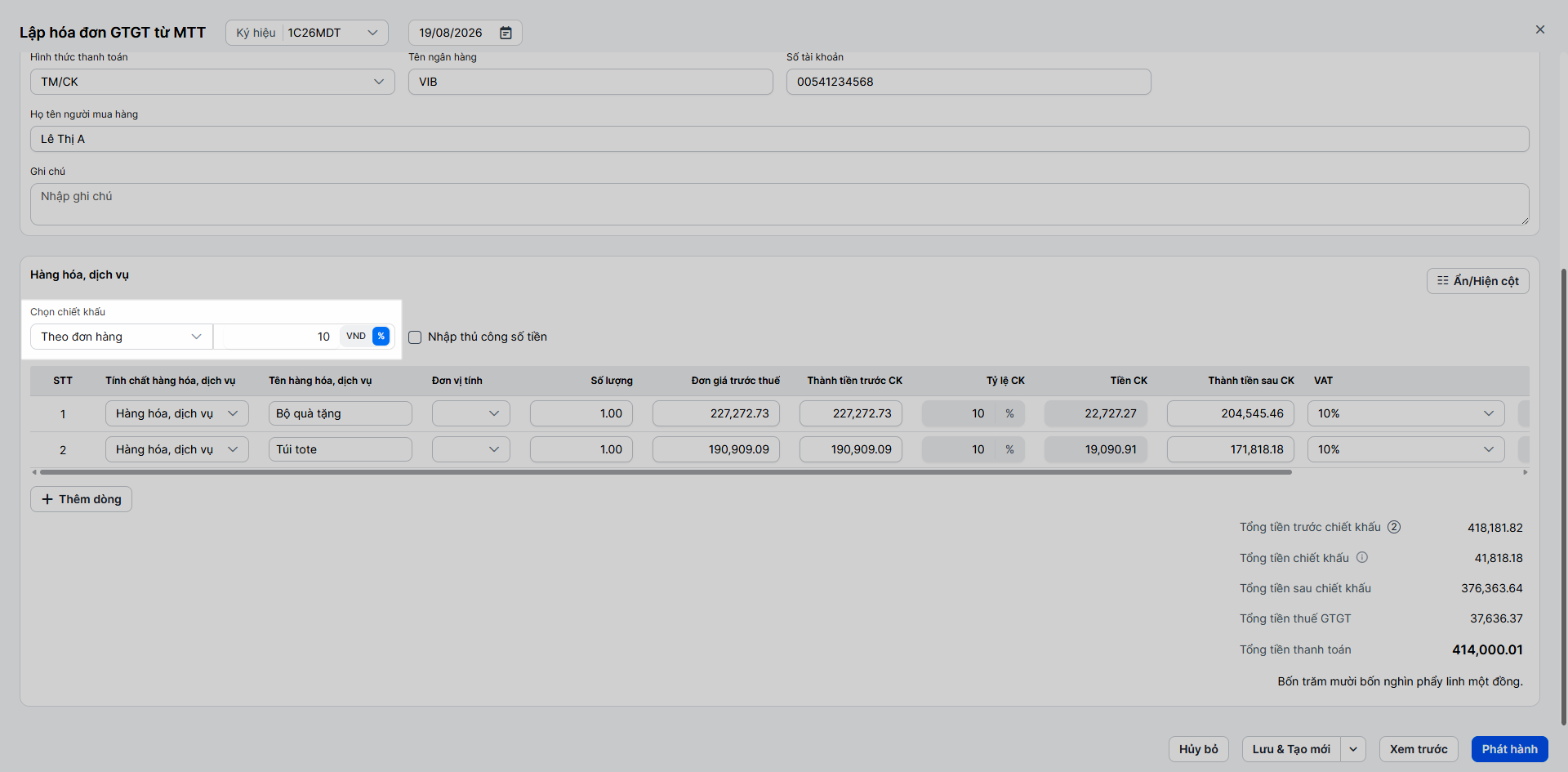Close the invoice dialog with X icon
Screen dimensions: 1568x772
click(1540, 29)
